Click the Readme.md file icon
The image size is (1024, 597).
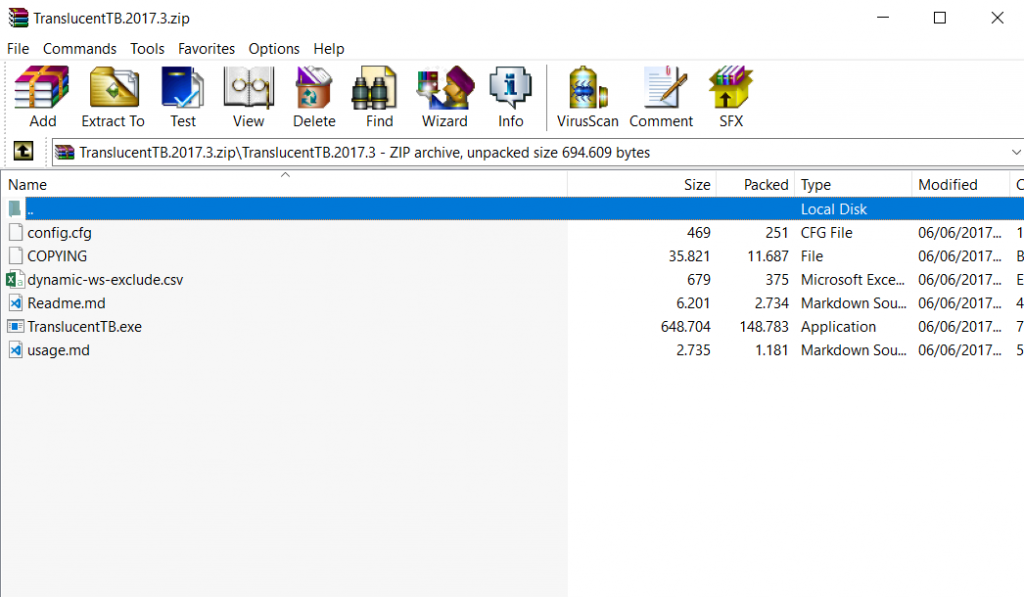tap(16, 303)
